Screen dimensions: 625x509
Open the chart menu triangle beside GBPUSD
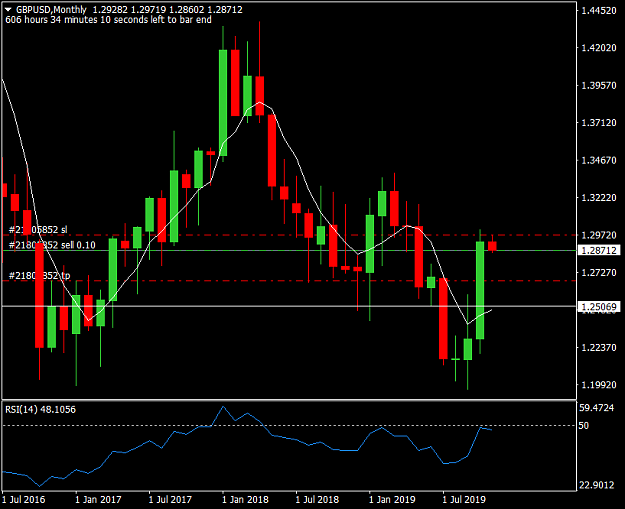click(8, 9)
